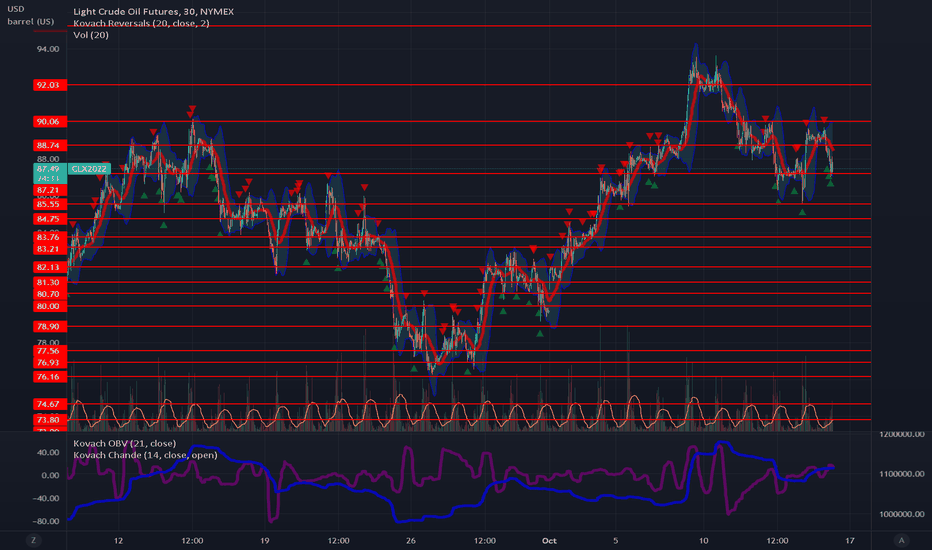Click the 17 date on time axis
Viewport: 932px width, 550px height.
coord(850,540)
